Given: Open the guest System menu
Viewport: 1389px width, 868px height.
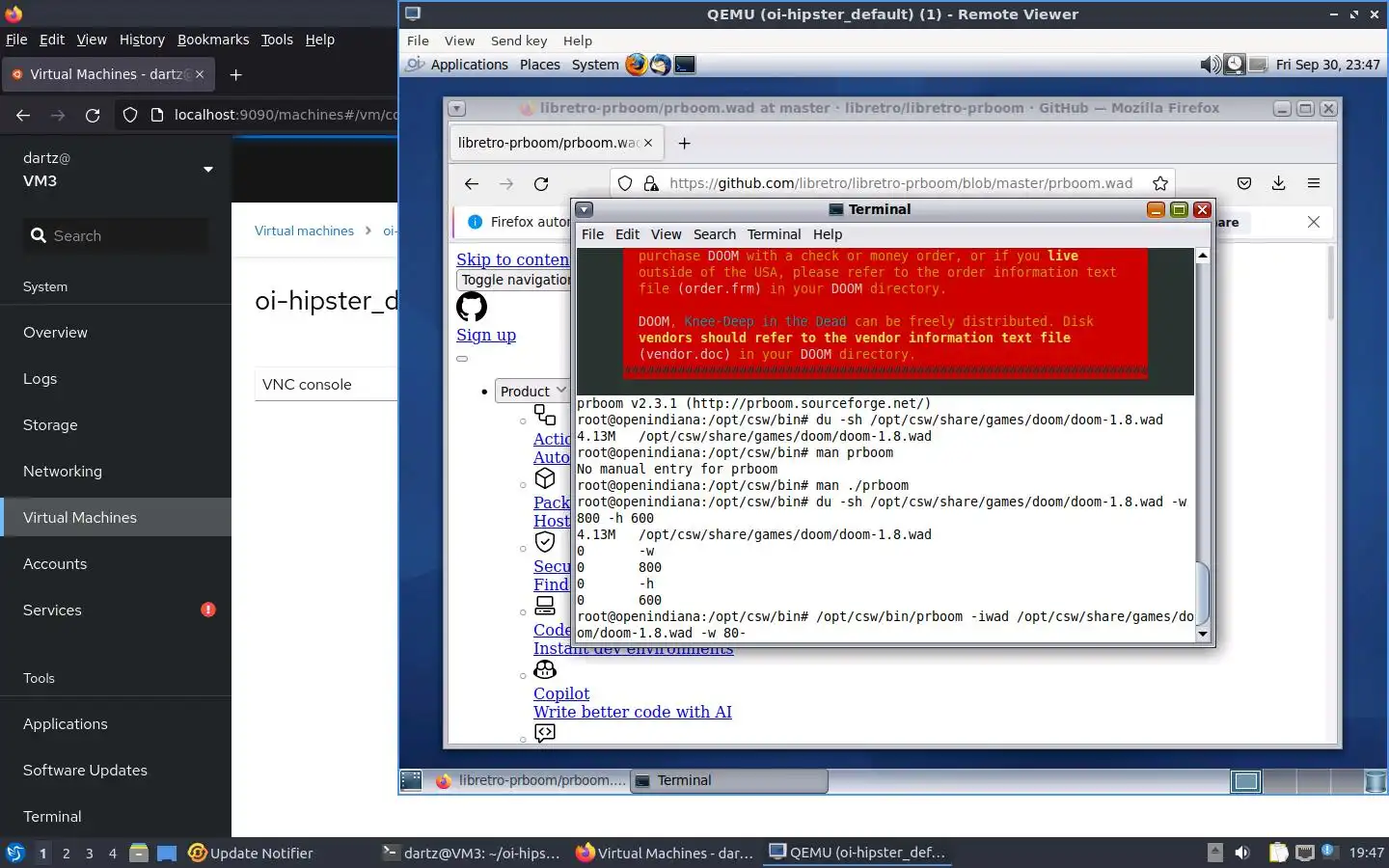Looking at the screenshot, I should click(595, 65).
